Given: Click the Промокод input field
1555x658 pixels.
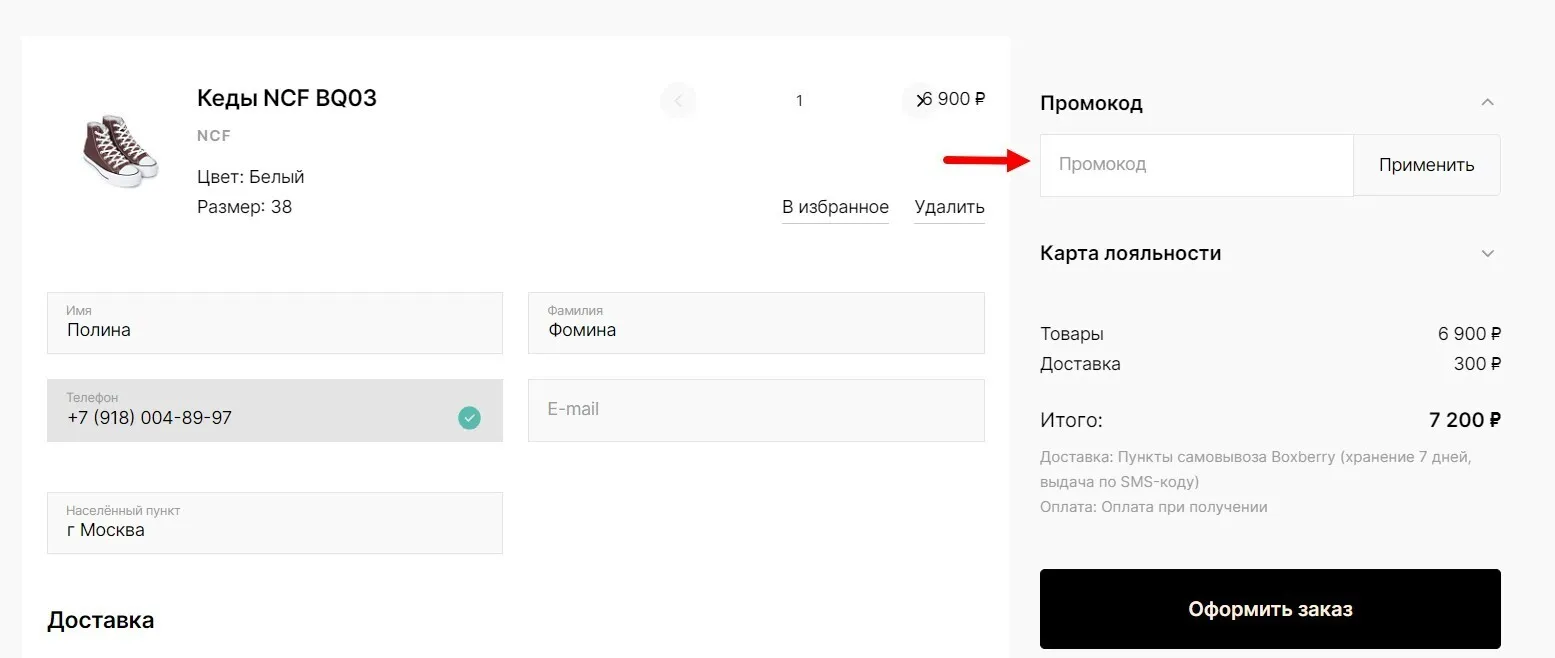Looking at the screenshot, I should pos(1197,165).
